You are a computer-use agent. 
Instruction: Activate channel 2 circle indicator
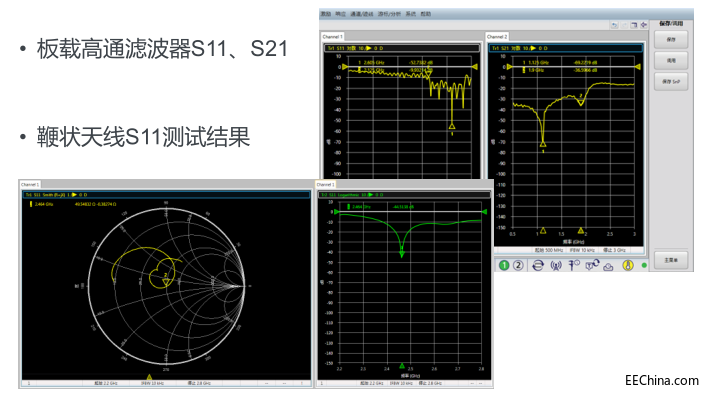click(519, 265)
